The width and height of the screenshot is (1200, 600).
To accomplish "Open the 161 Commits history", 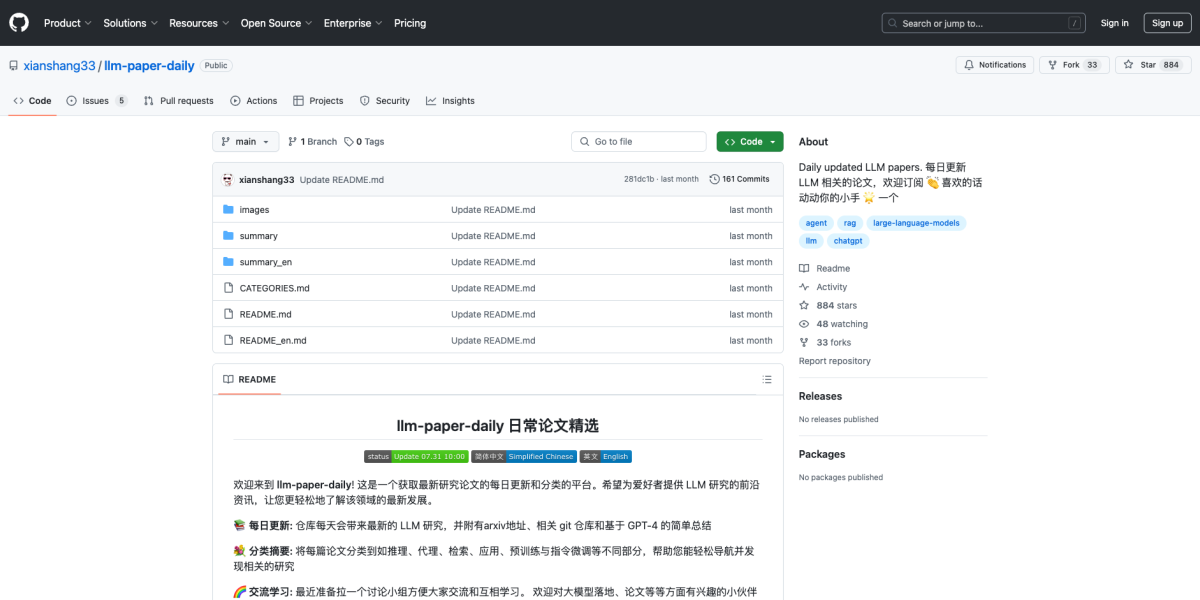I will 740,179.
